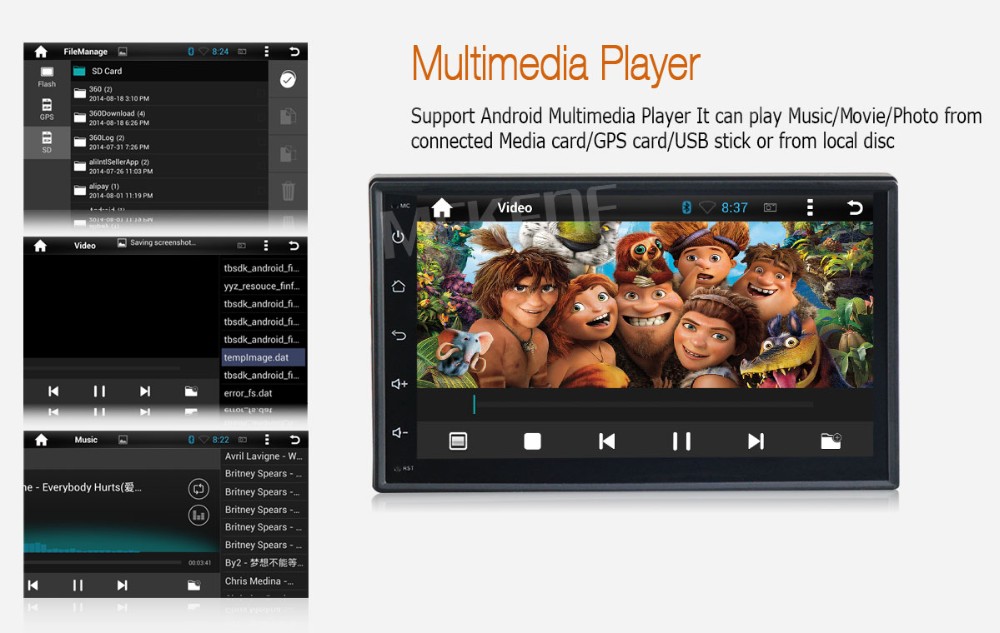Open the overflow menu in the Music header

point(266,440)
